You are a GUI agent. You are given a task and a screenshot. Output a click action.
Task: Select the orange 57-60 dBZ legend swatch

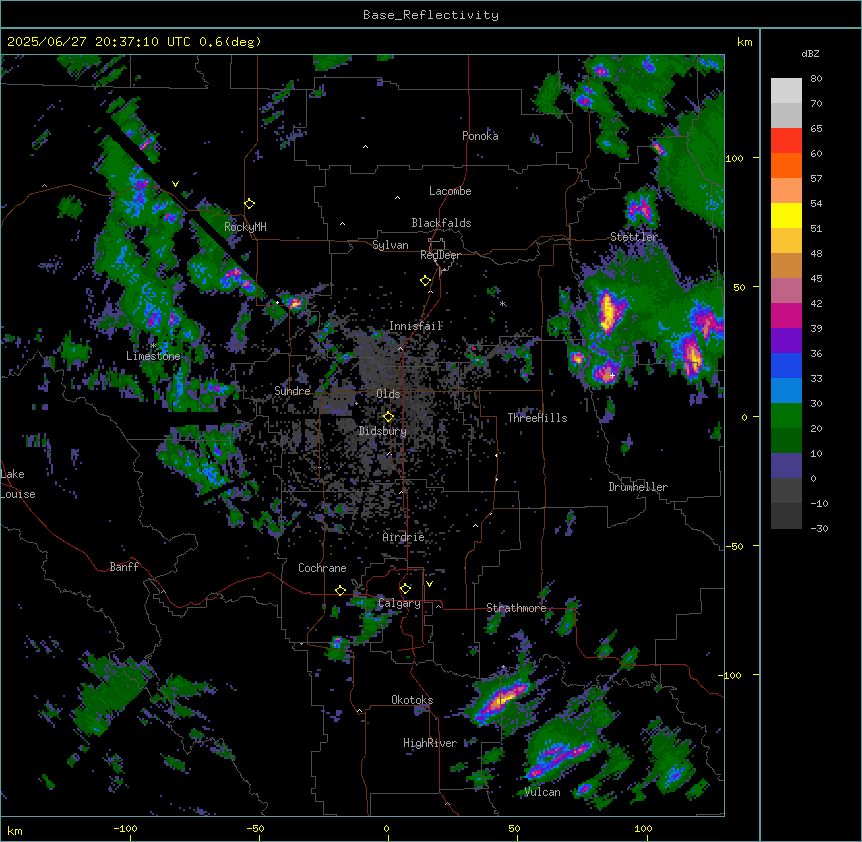click(786, 165)
